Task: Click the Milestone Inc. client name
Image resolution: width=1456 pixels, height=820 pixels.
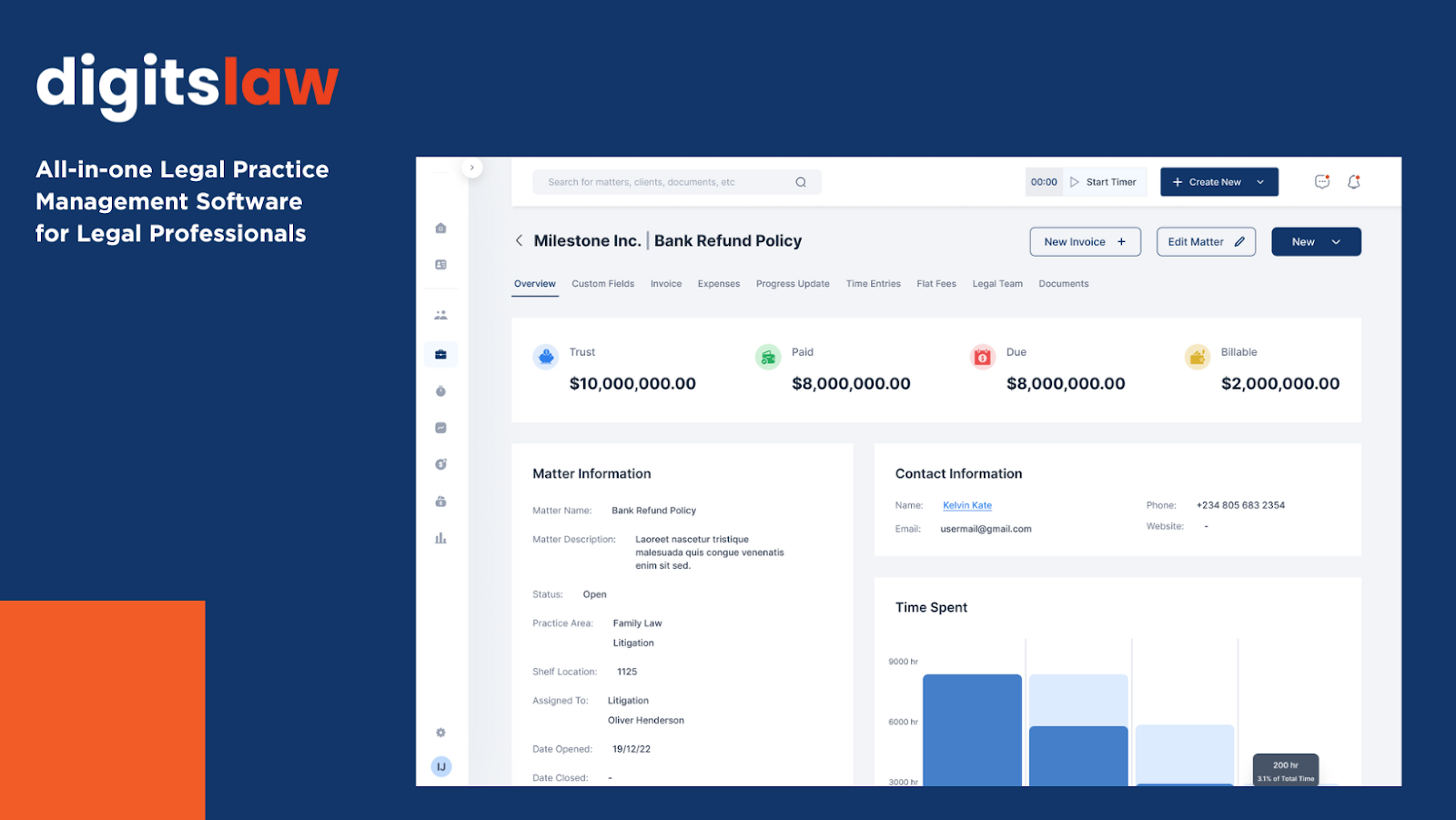Action: [x=587, y=241]
